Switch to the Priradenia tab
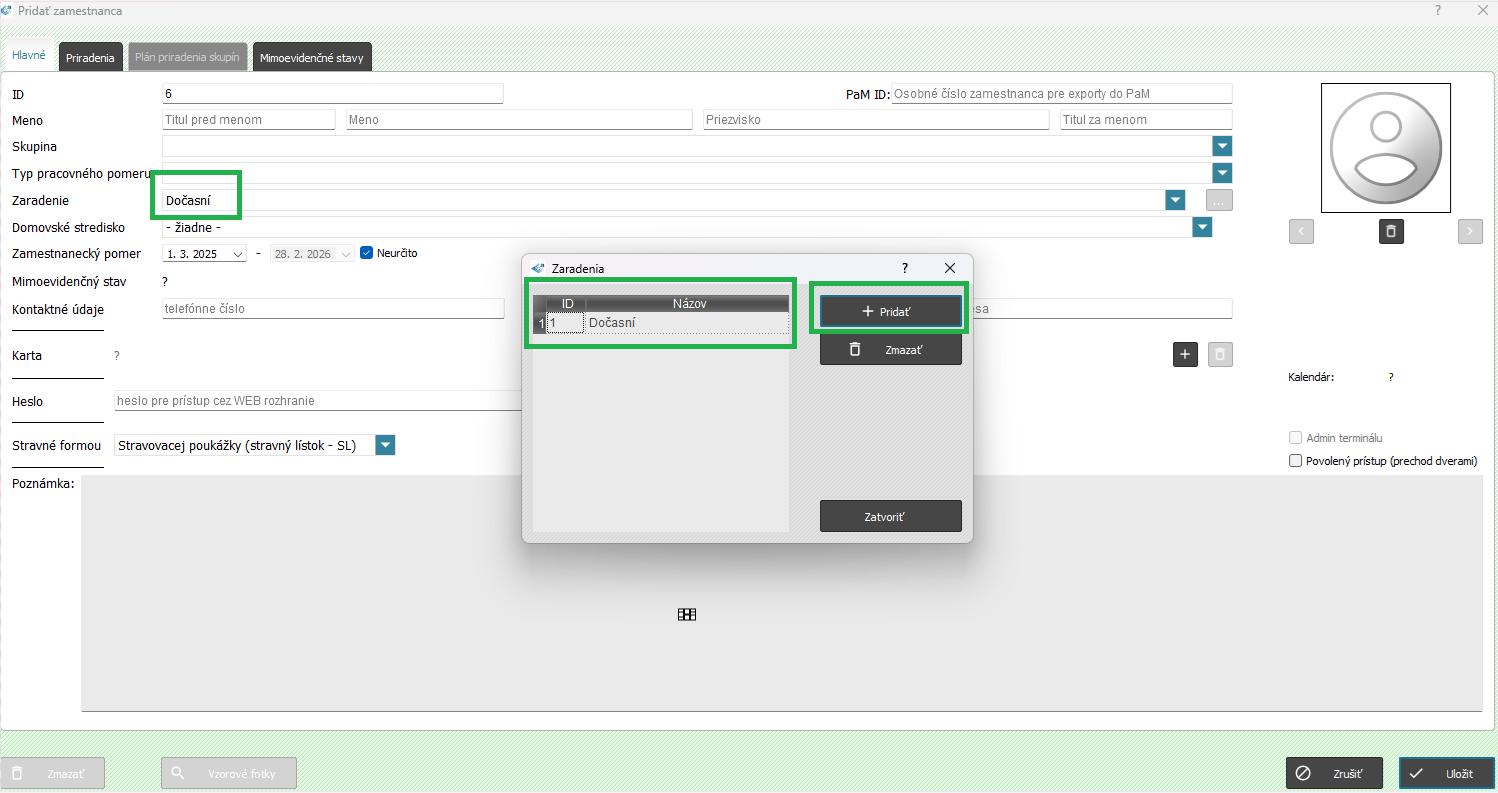Screen dimensions: 1498x793 point(90,58)
